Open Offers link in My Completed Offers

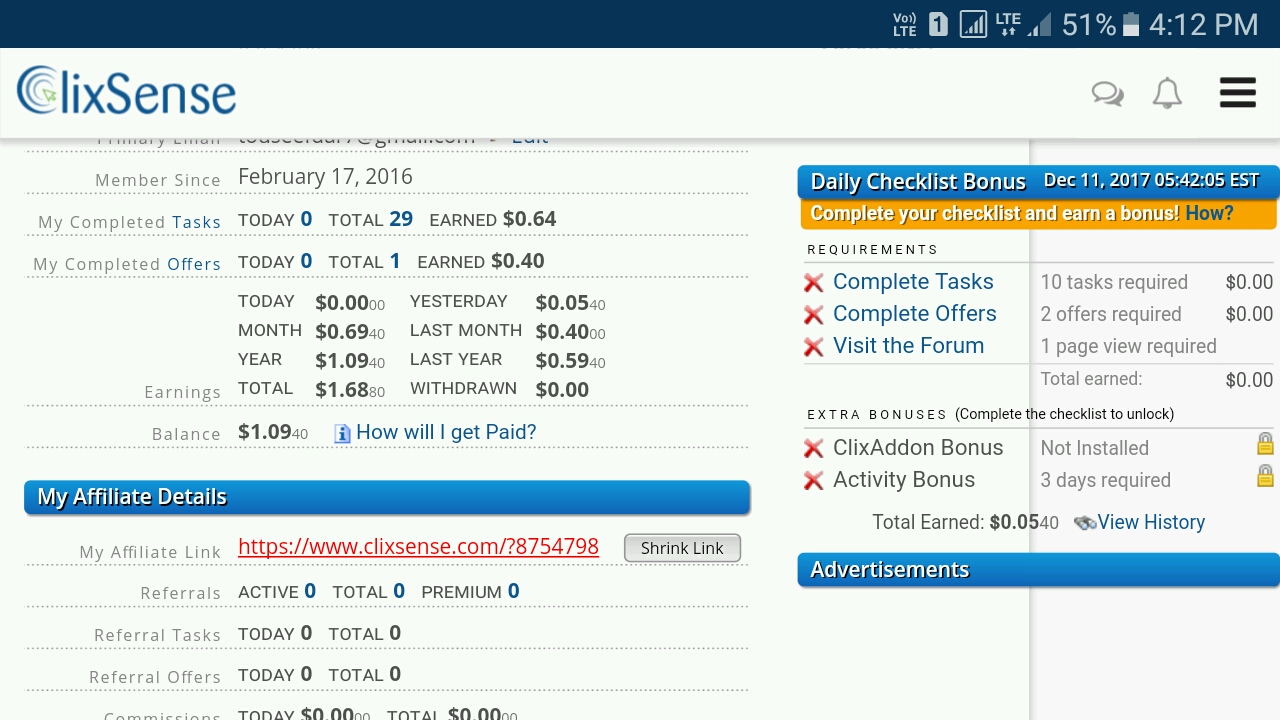[194, 264]
